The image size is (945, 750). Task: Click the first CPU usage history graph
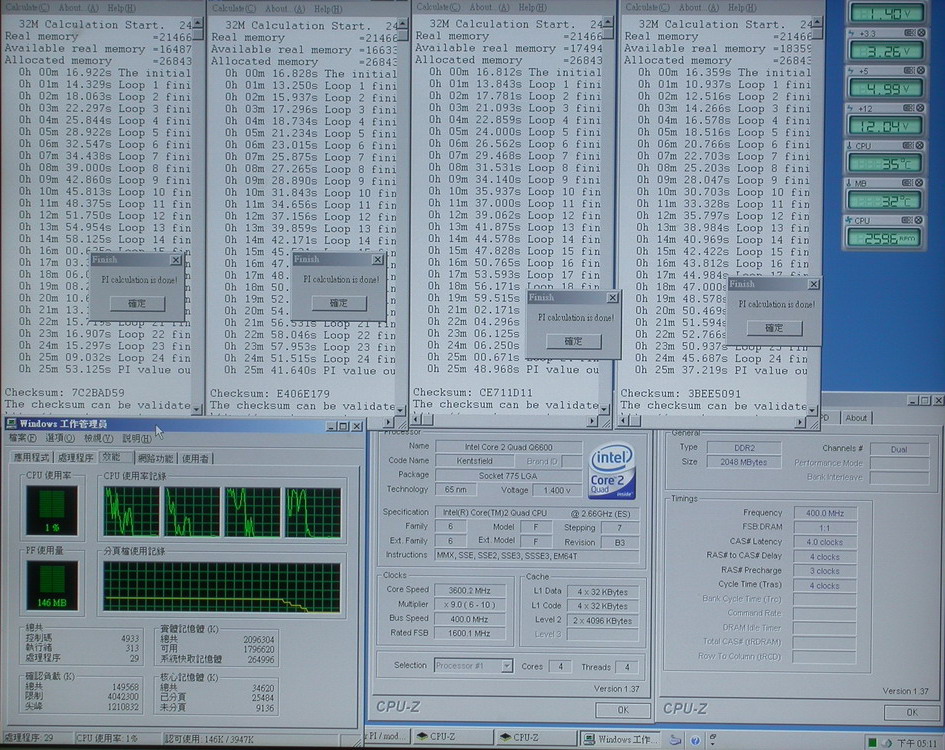click(x=131, y=511)
